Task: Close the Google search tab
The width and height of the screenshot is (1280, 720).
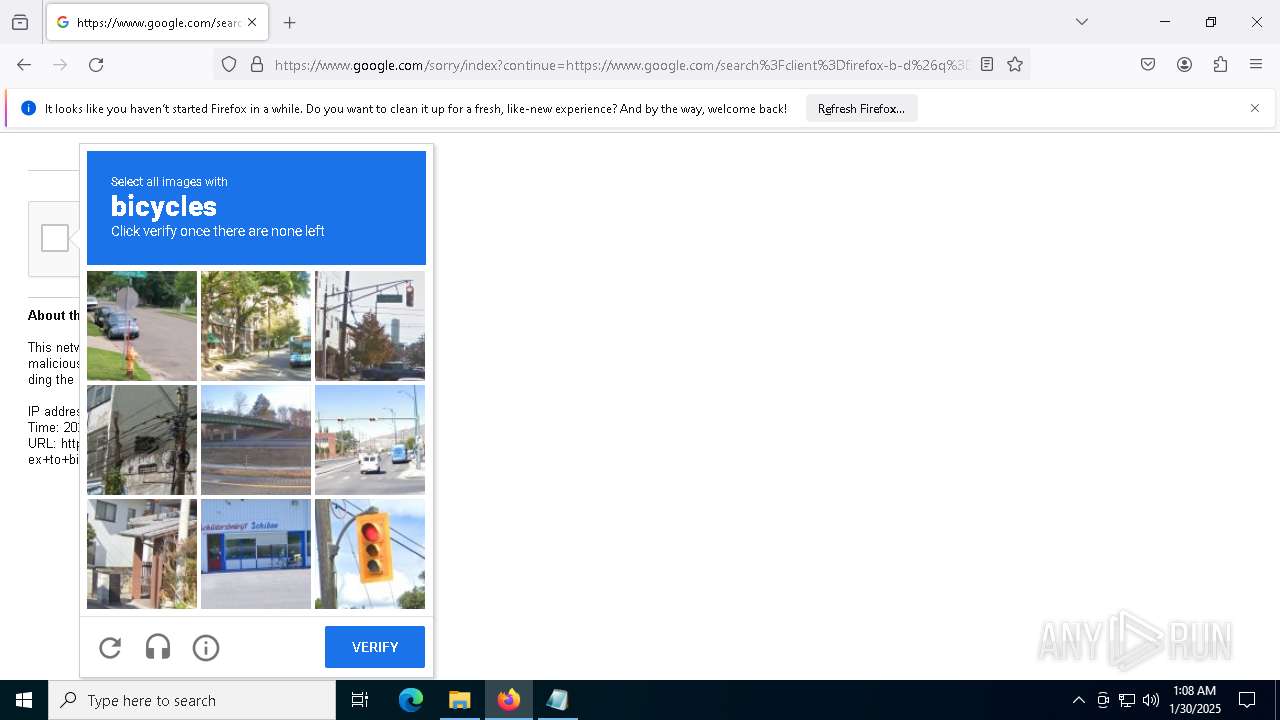Action: pos(252,22)
